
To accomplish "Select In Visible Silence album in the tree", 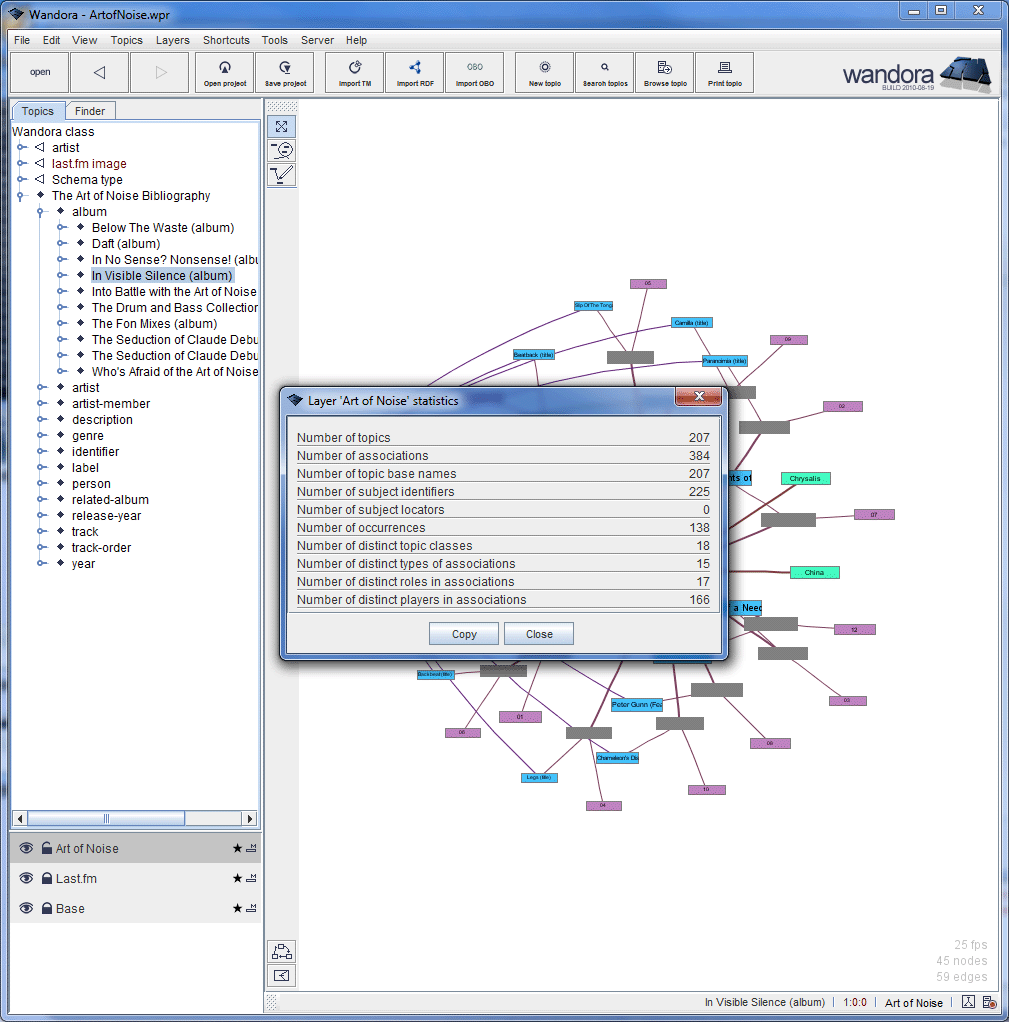I will 162,275.
